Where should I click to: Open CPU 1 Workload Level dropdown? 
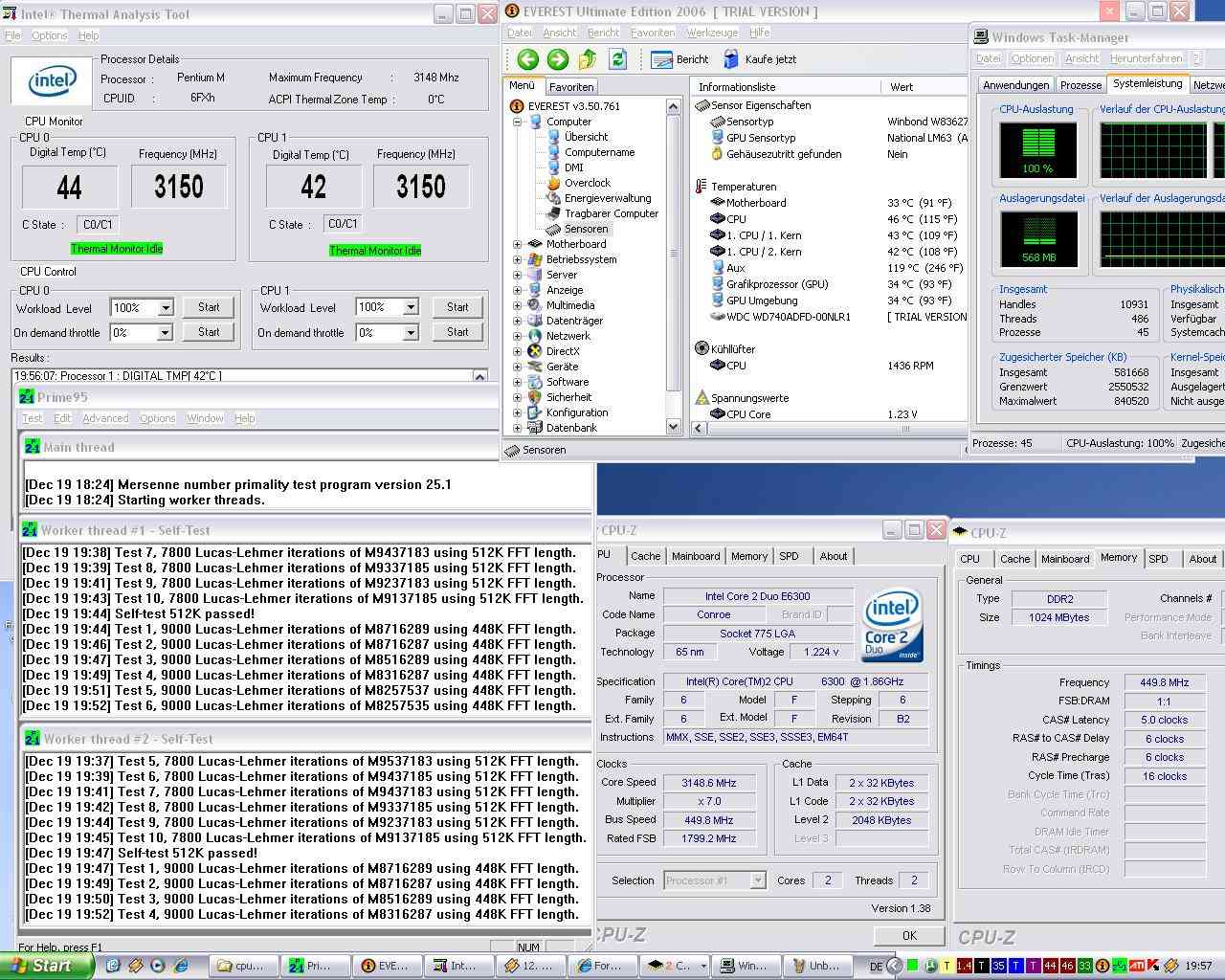coord(411,307)
